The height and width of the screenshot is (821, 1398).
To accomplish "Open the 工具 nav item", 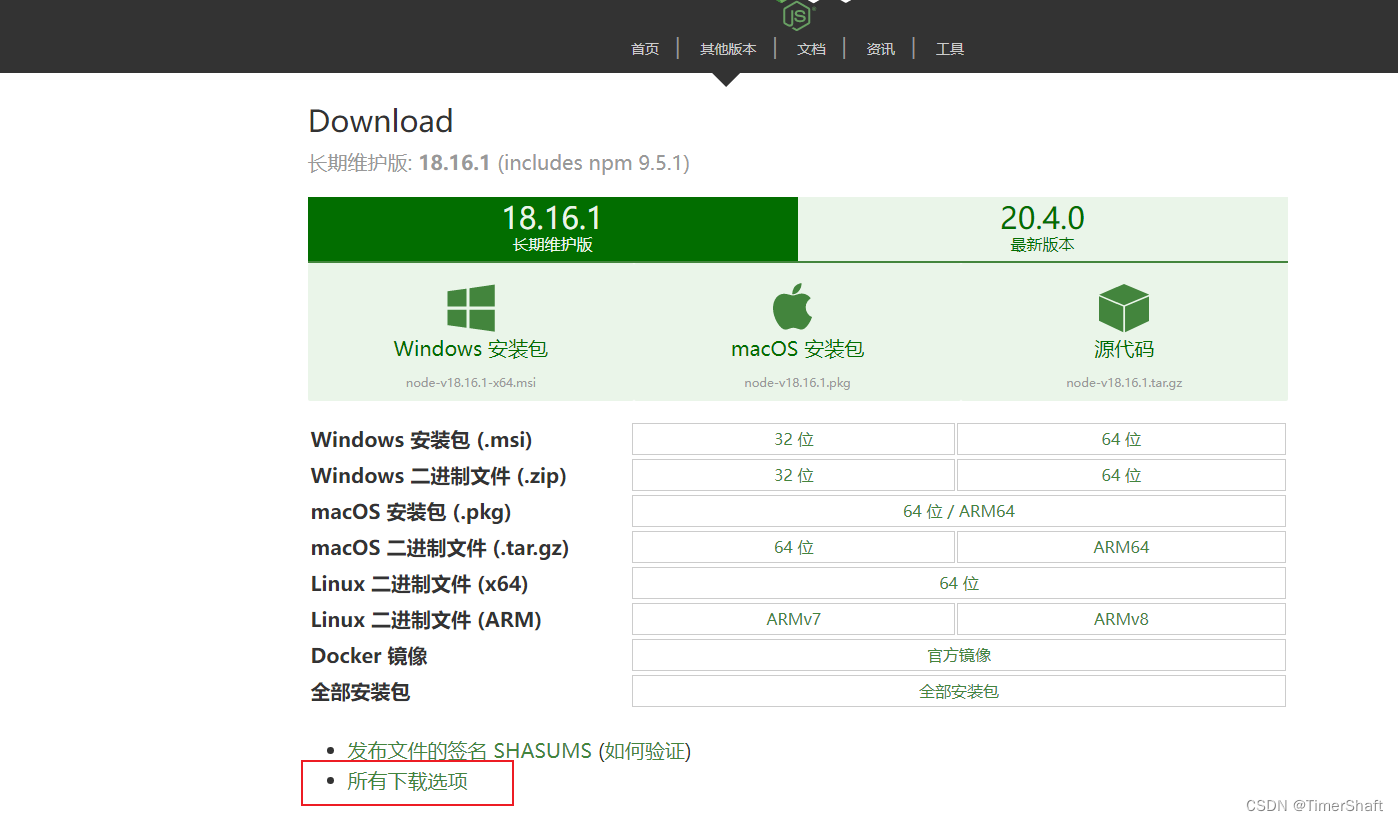I will tap(949, 49).
